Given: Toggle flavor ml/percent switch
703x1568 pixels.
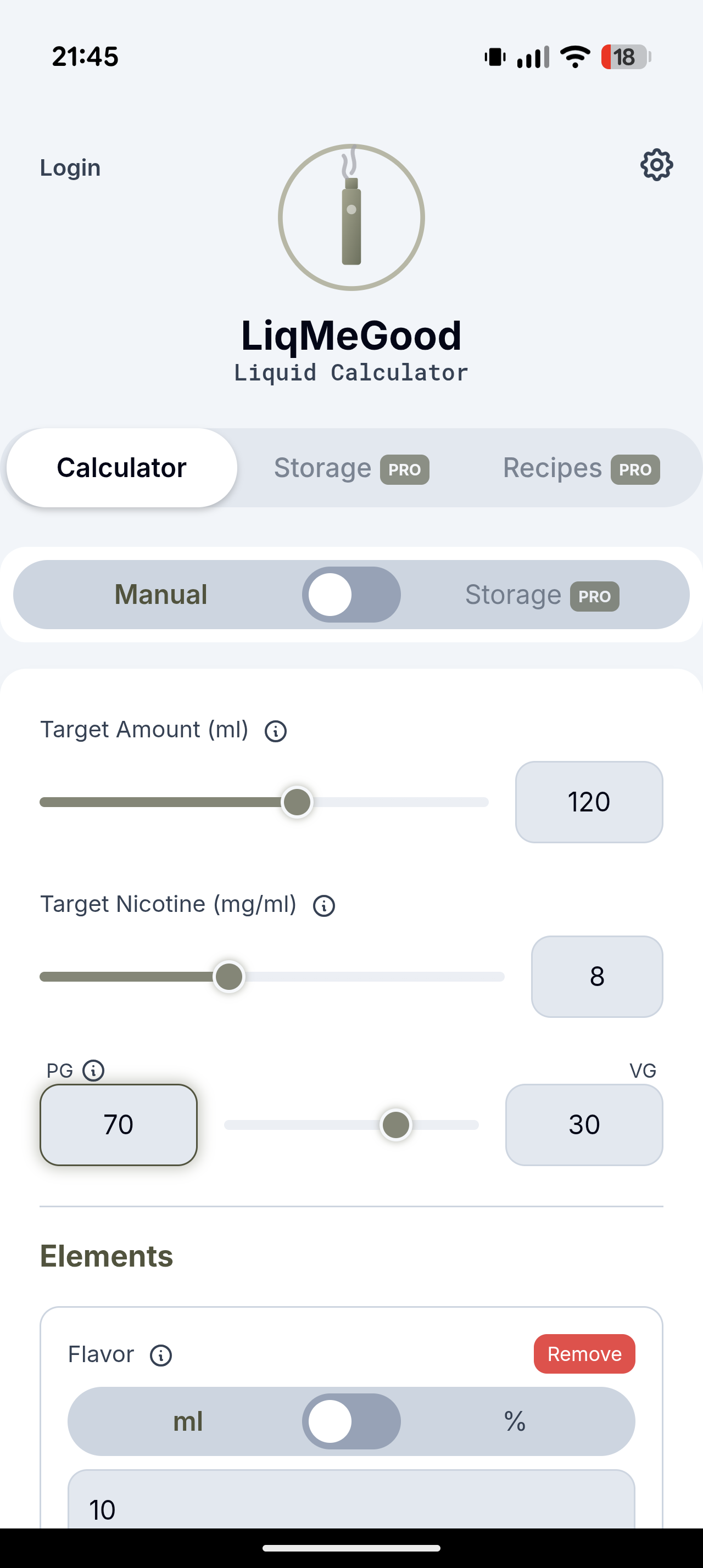Looking at the screenshot, I should click(x=351, y=1421).
